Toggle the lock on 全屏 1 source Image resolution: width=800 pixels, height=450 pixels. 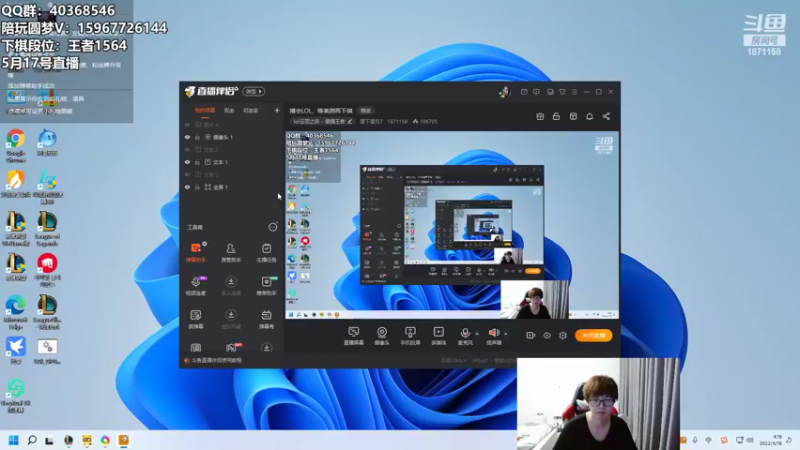[197, 187]
